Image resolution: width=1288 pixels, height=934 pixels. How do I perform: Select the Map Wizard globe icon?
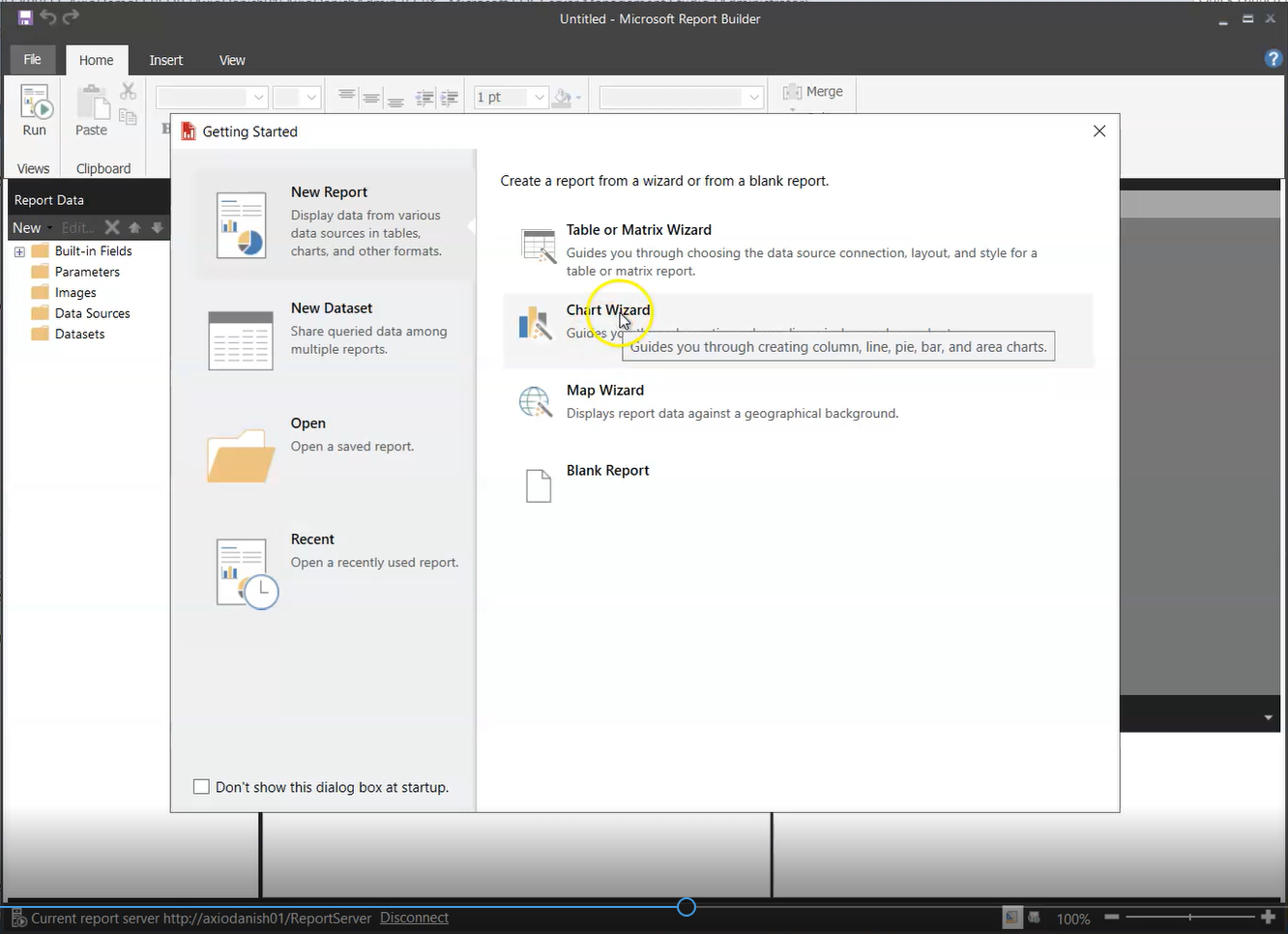[535, 402]
